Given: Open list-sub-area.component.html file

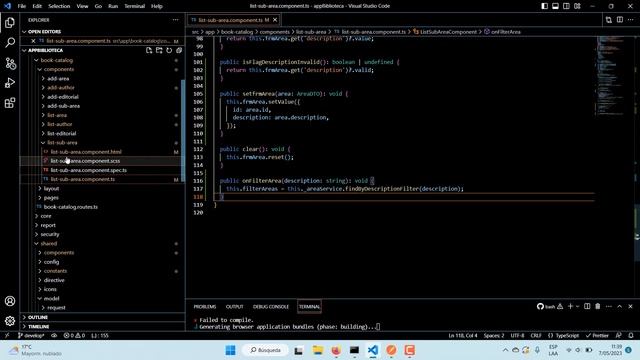Looking at the screenshot, I should (86, 152).
